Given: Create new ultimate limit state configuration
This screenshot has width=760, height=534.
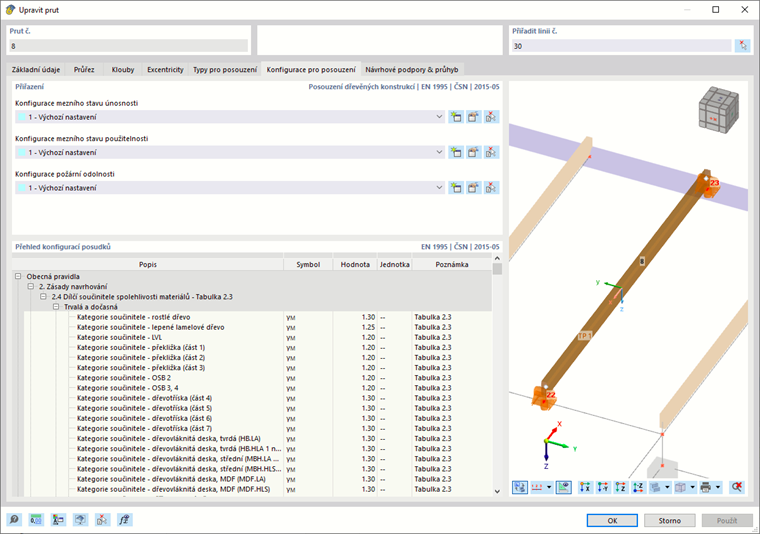Looking at the screenshot, I should [x=456, y=117].
